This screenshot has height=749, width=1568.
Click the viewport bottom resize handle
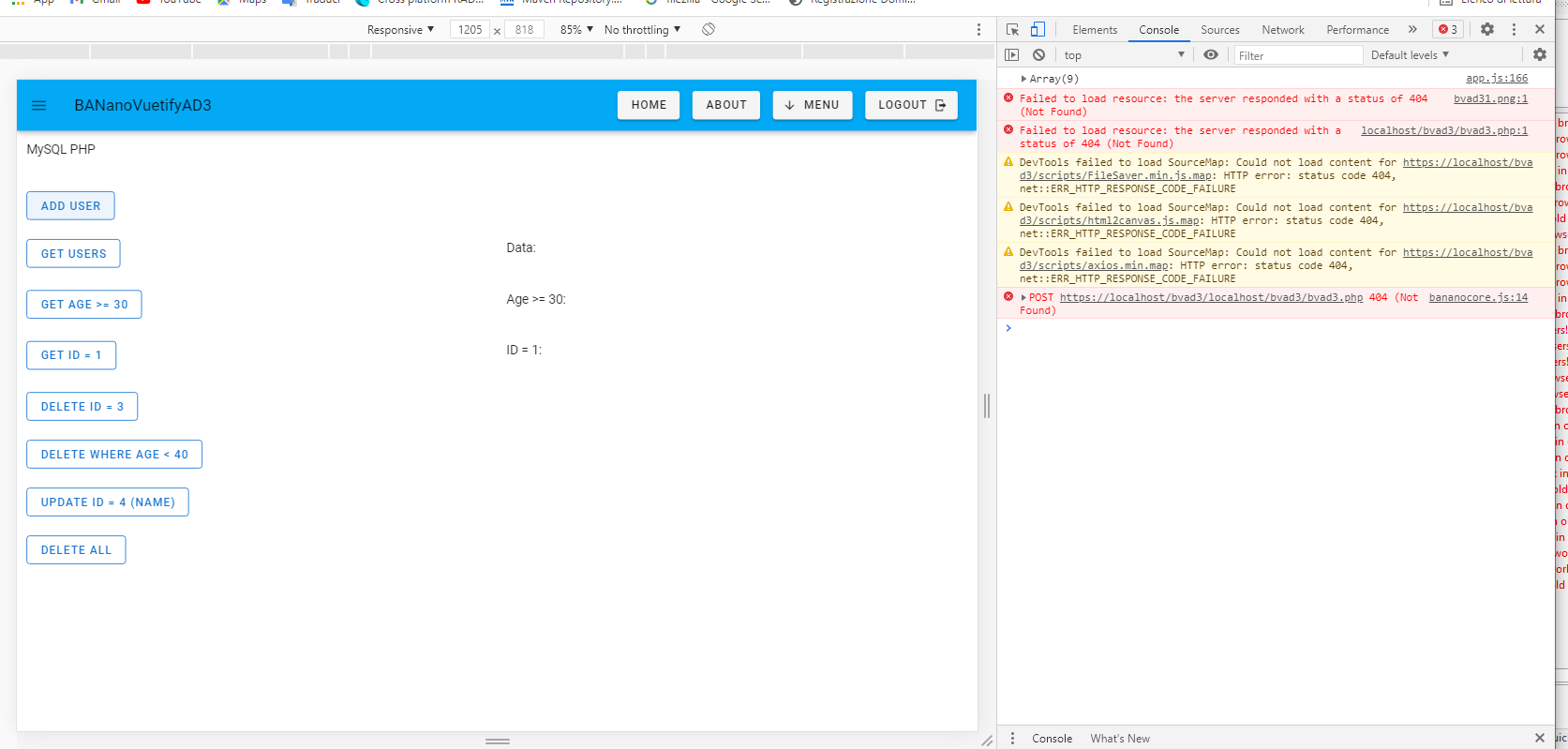pyautogui.click(x=498, y=741)
